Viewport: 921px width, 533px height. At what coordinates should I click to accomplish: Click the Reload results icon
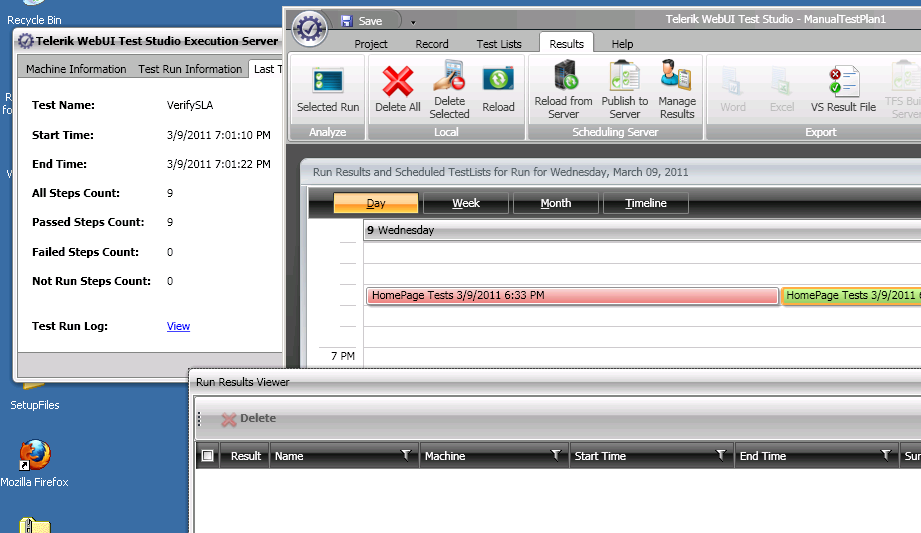pyautogui.click(x=498, y=80)
